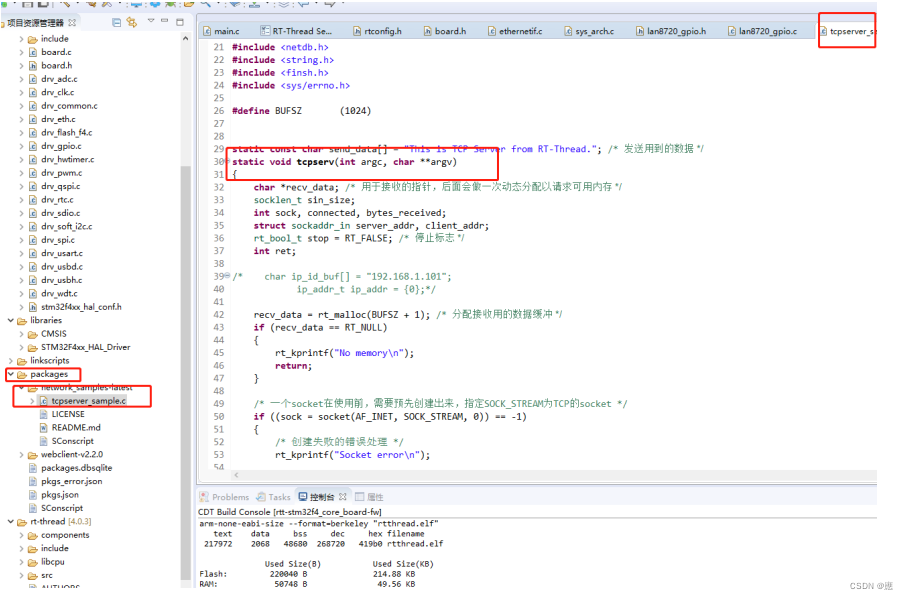The height and width of the screenshot is (600, 908).
Task: Click the board.c file icon
Action: [x=33, y=52]
